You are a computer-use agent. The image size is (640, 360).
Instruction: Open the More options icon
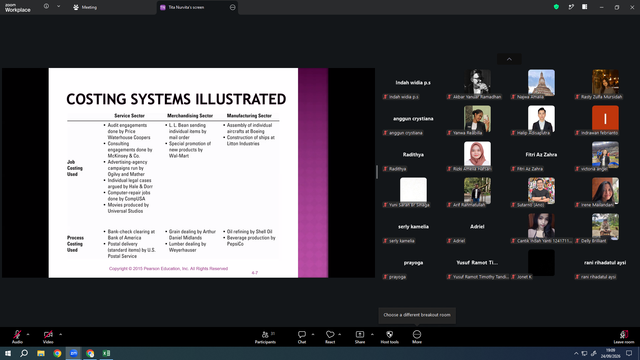417,334
